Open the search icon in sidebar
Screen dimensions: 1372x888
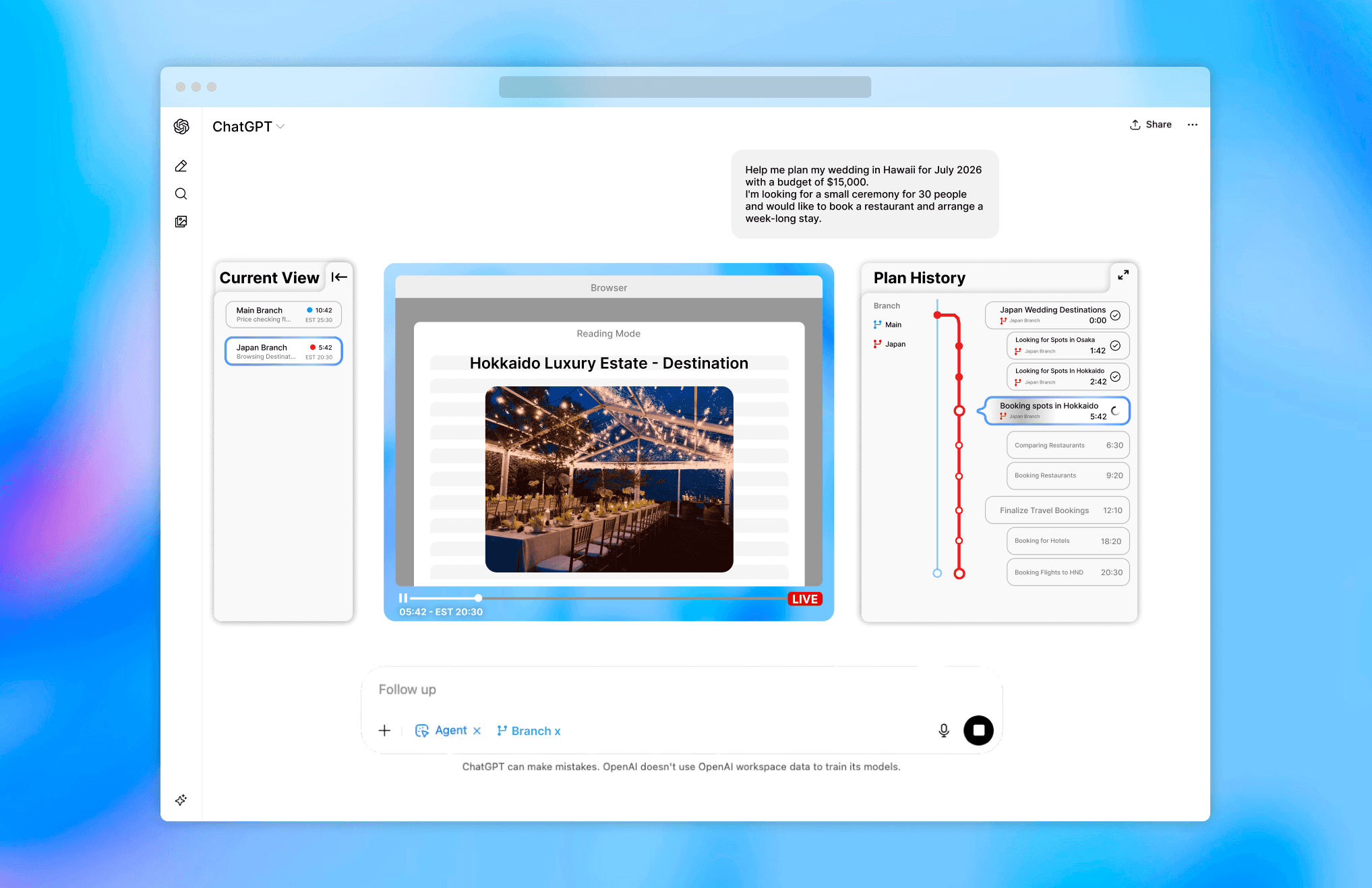181,194
